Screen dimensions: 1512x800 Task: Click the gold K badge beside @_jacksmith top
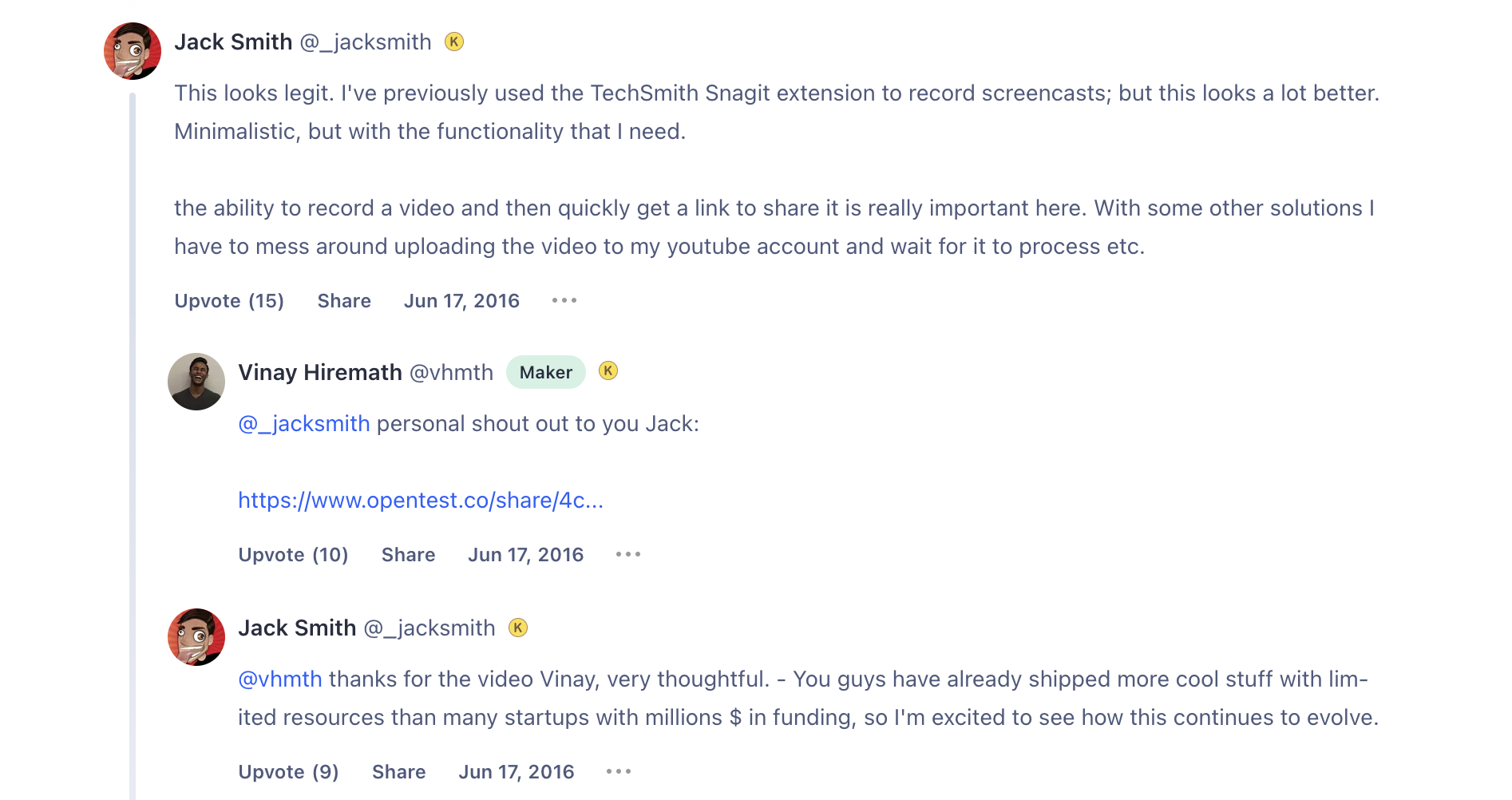pyautogui.click(x=454, y=42)
